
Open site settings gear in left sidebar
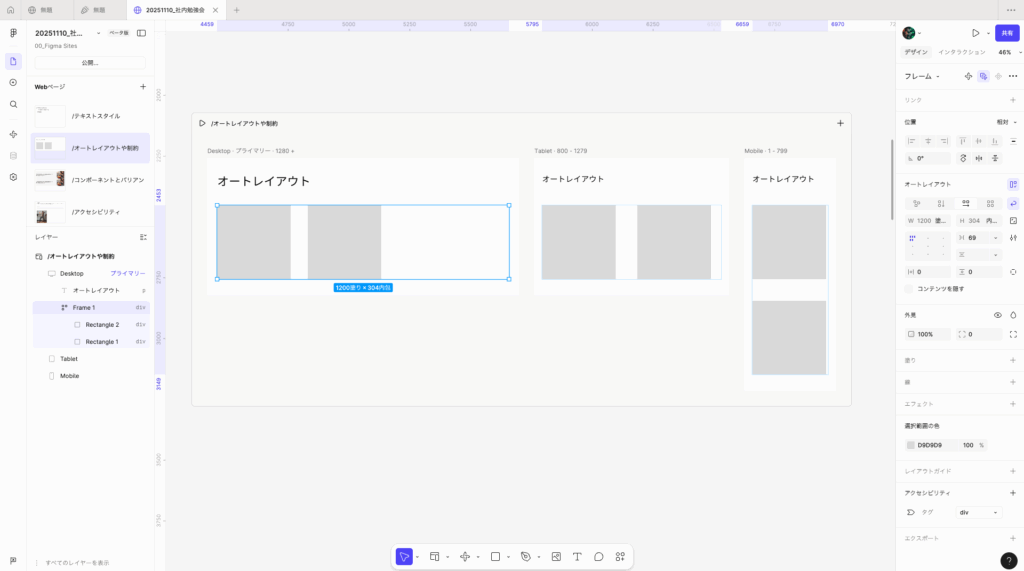click(13, 177)
